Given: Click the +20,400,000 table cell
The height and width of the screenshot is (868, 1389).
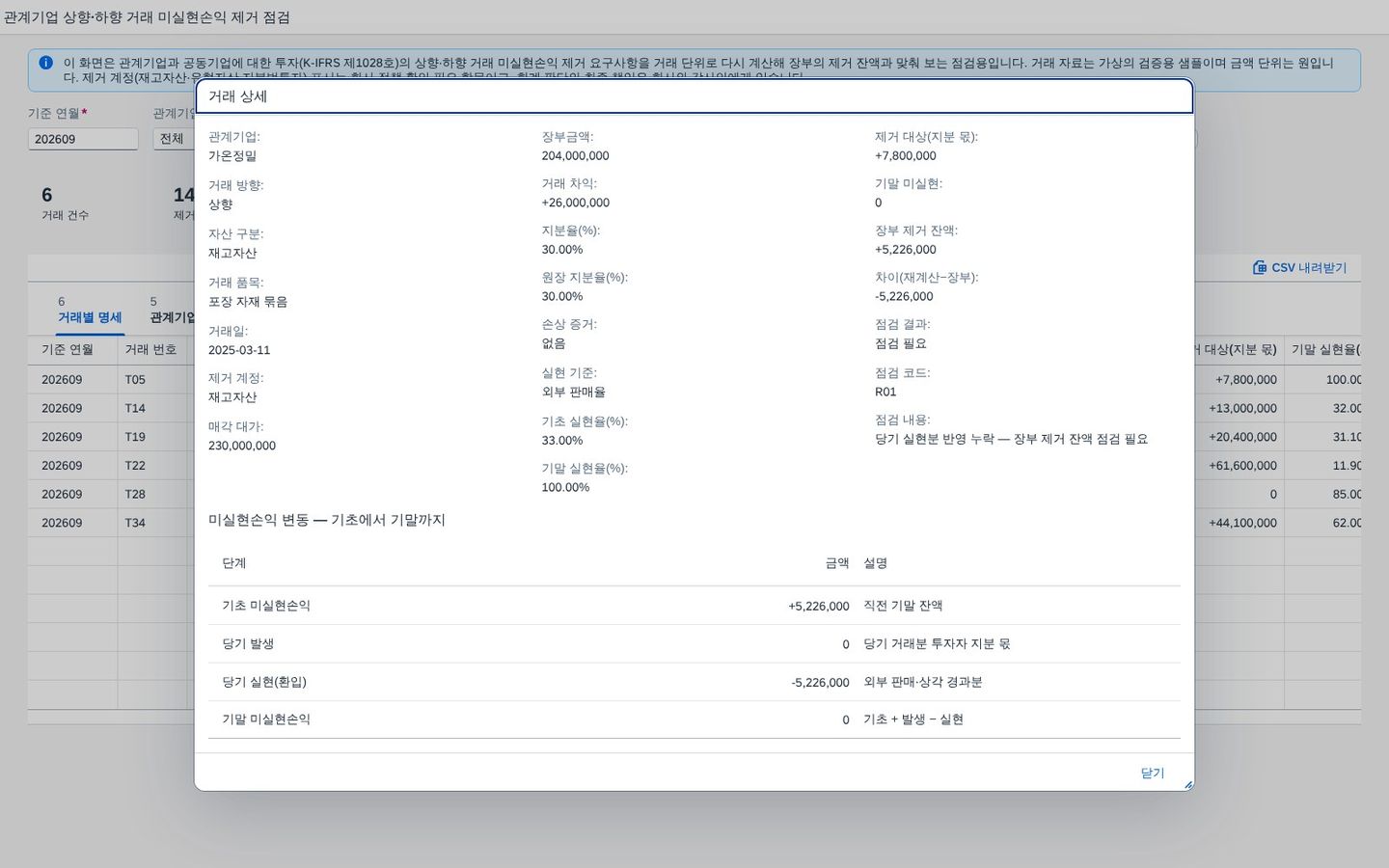Looking at the screenshot, I should click(1242, 437).
